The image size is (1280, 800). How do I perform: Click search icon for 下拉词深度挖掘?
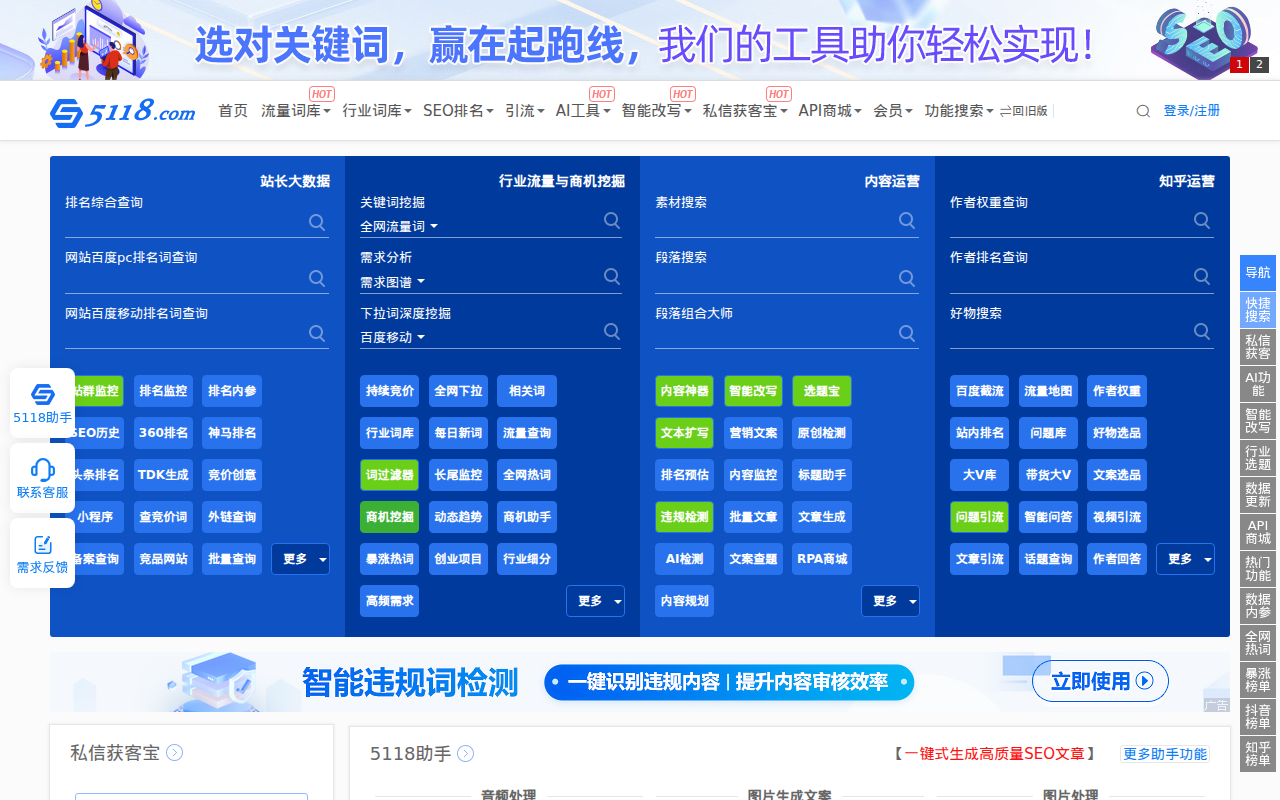pyautogui.click(x=612, y=331)
